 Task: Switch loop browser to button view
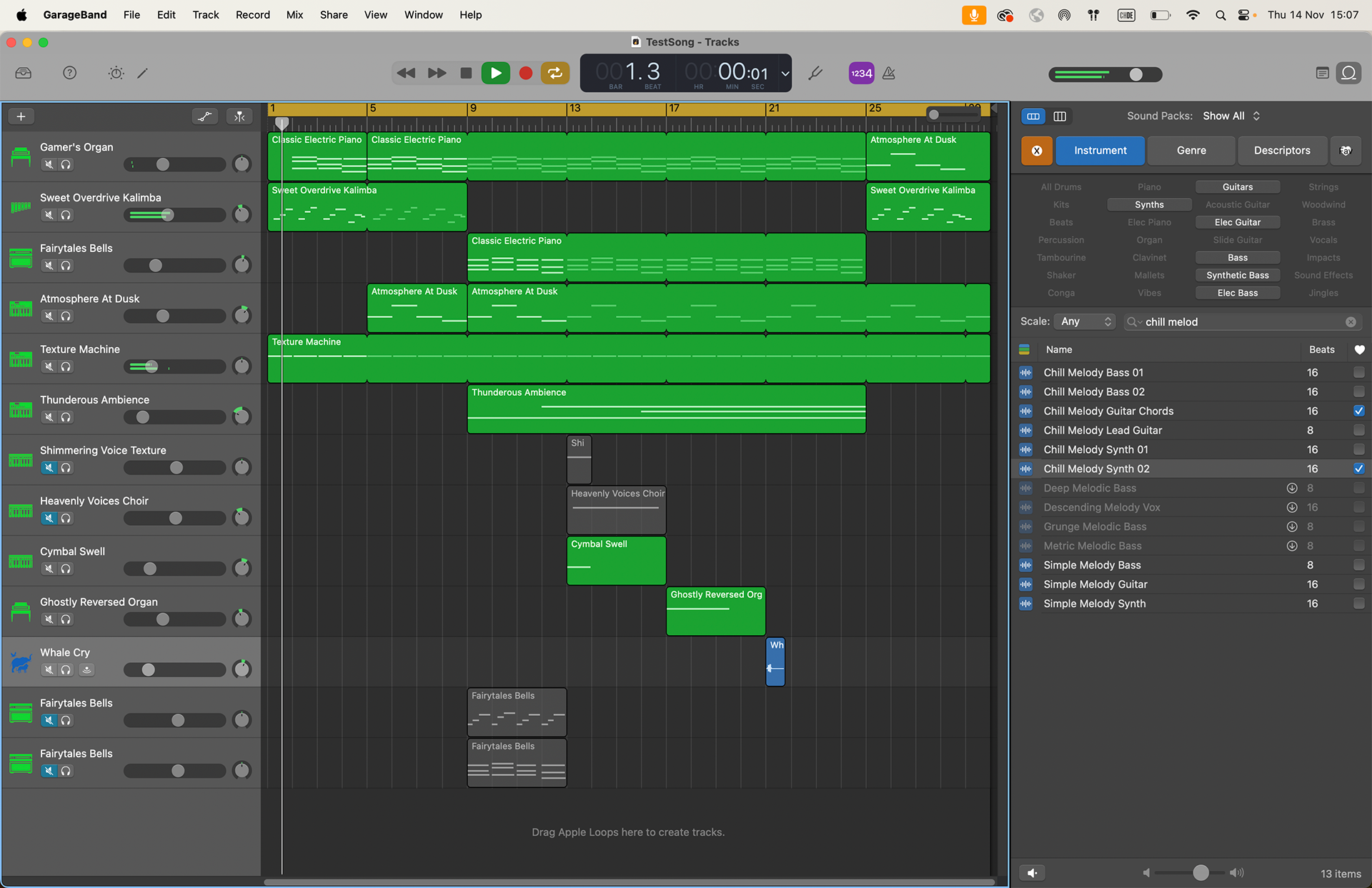coord(1033,116)
